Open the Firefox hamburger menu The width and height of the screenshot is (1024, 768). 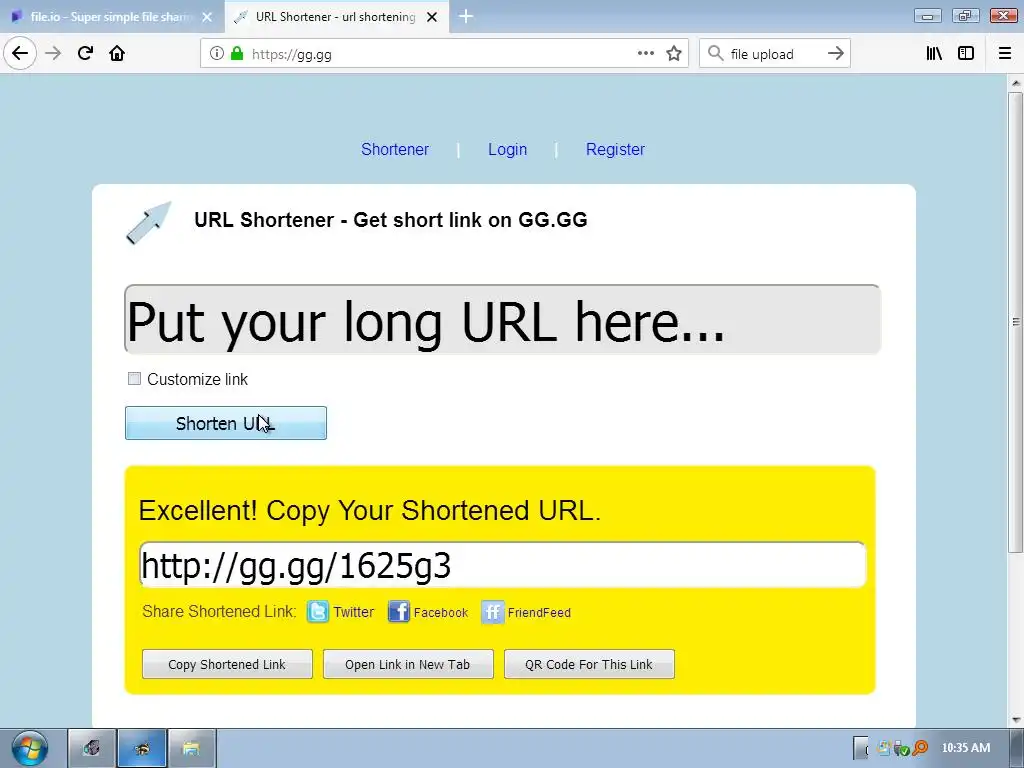pyautogui.click(x=1005, y=54)
